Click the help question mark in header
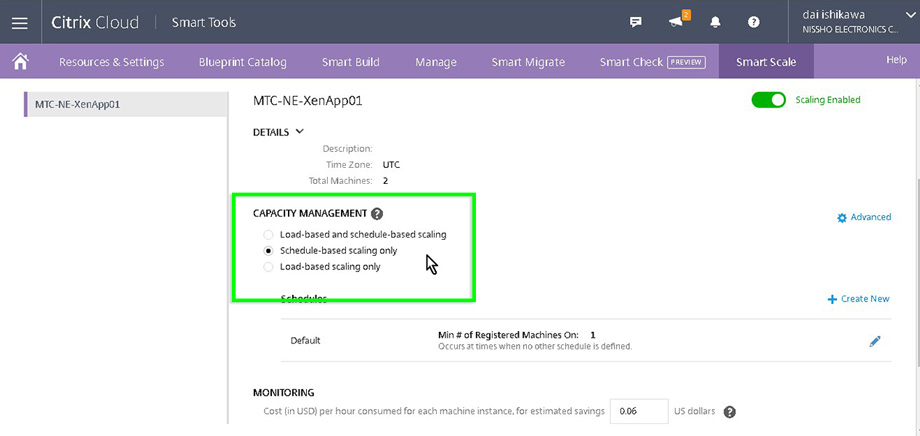The image size is (920, 436). [x=753, y=22]
